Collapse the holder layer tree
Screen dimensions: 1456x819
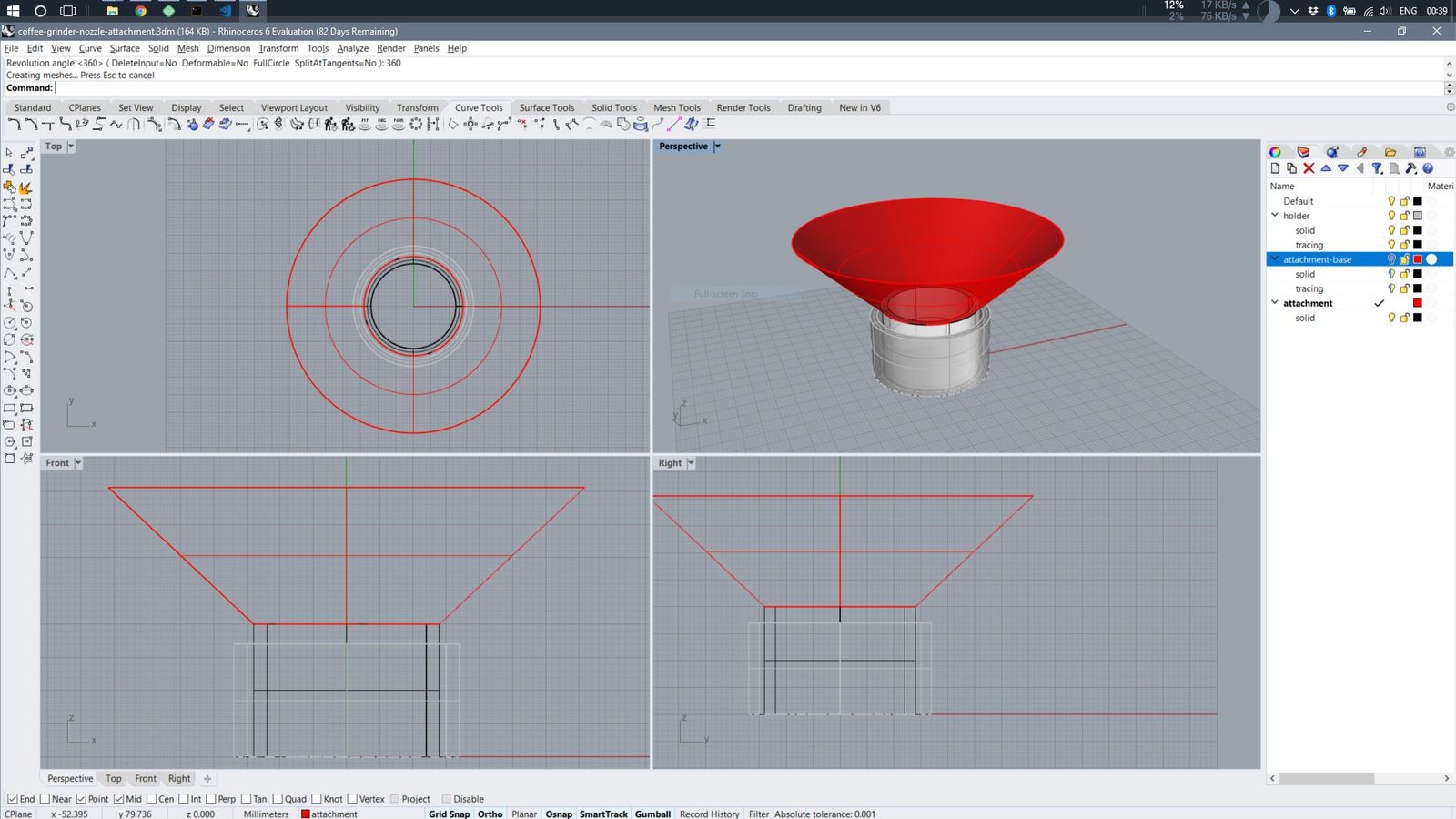click(x=1275, y=216)
